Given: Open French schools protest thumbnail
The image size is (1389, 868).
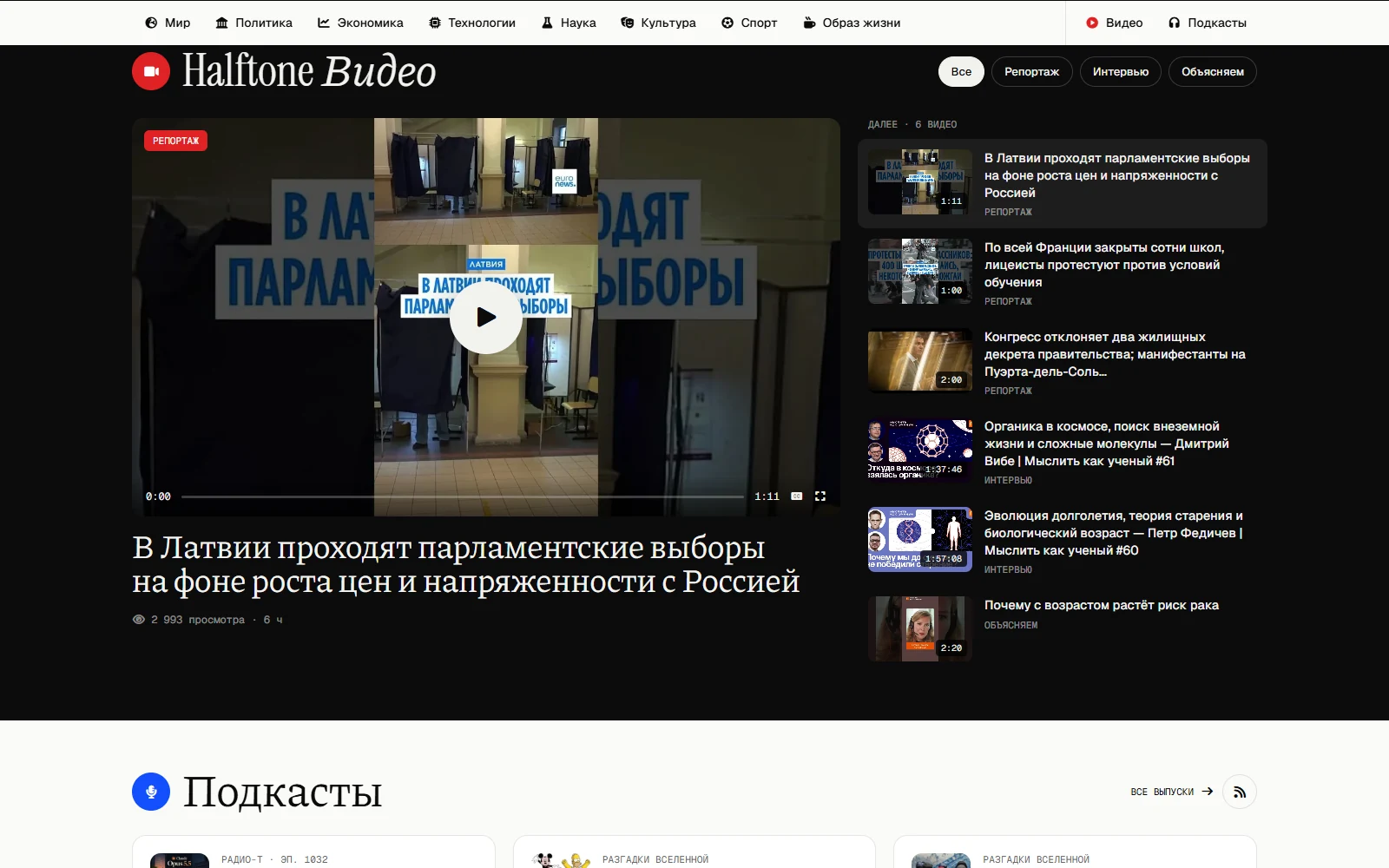Looking at the screenshot, I should coord(920,272).
